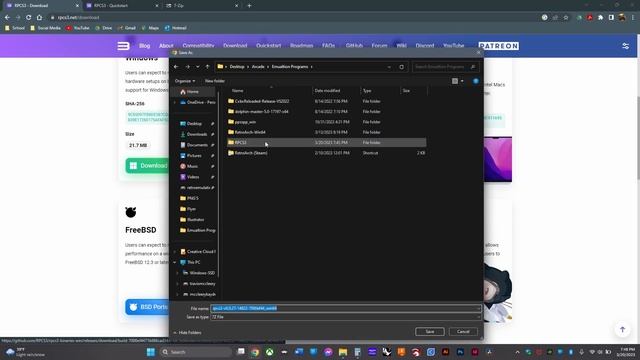Click the Cancel button
The height and width of the screenshot is (360, 640).
463,331
